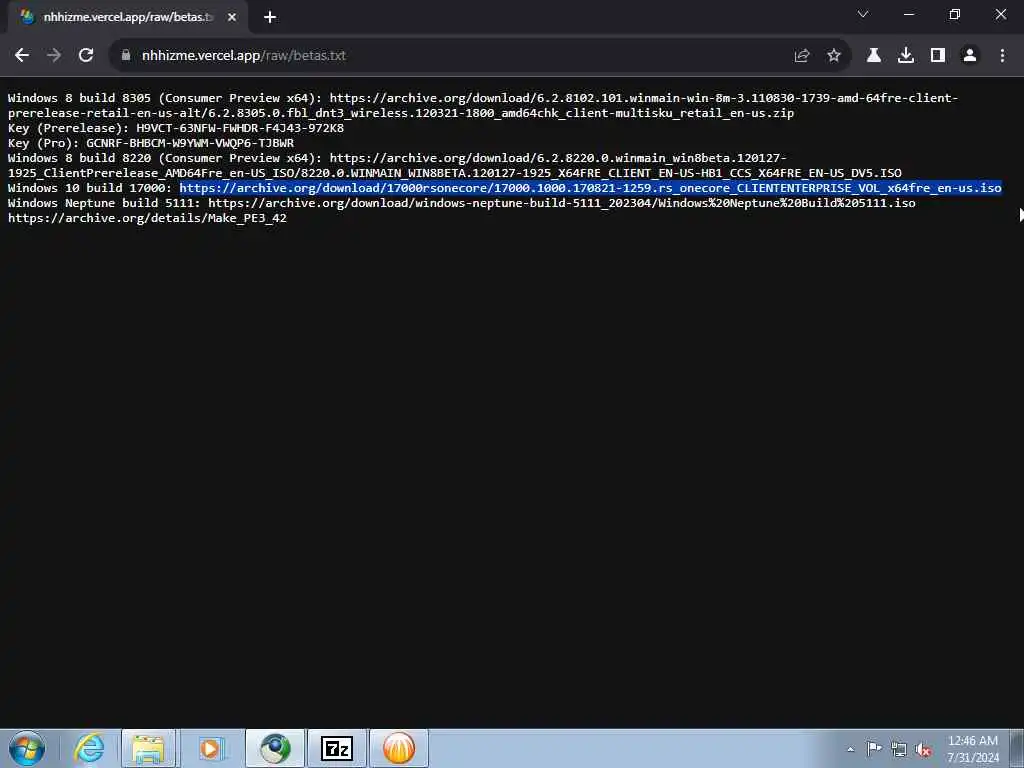This screenshot has width=1024, height=768.
Task: Click the archive.org/details/Make_PE3_42 text
Action: [x=147, y=218]
